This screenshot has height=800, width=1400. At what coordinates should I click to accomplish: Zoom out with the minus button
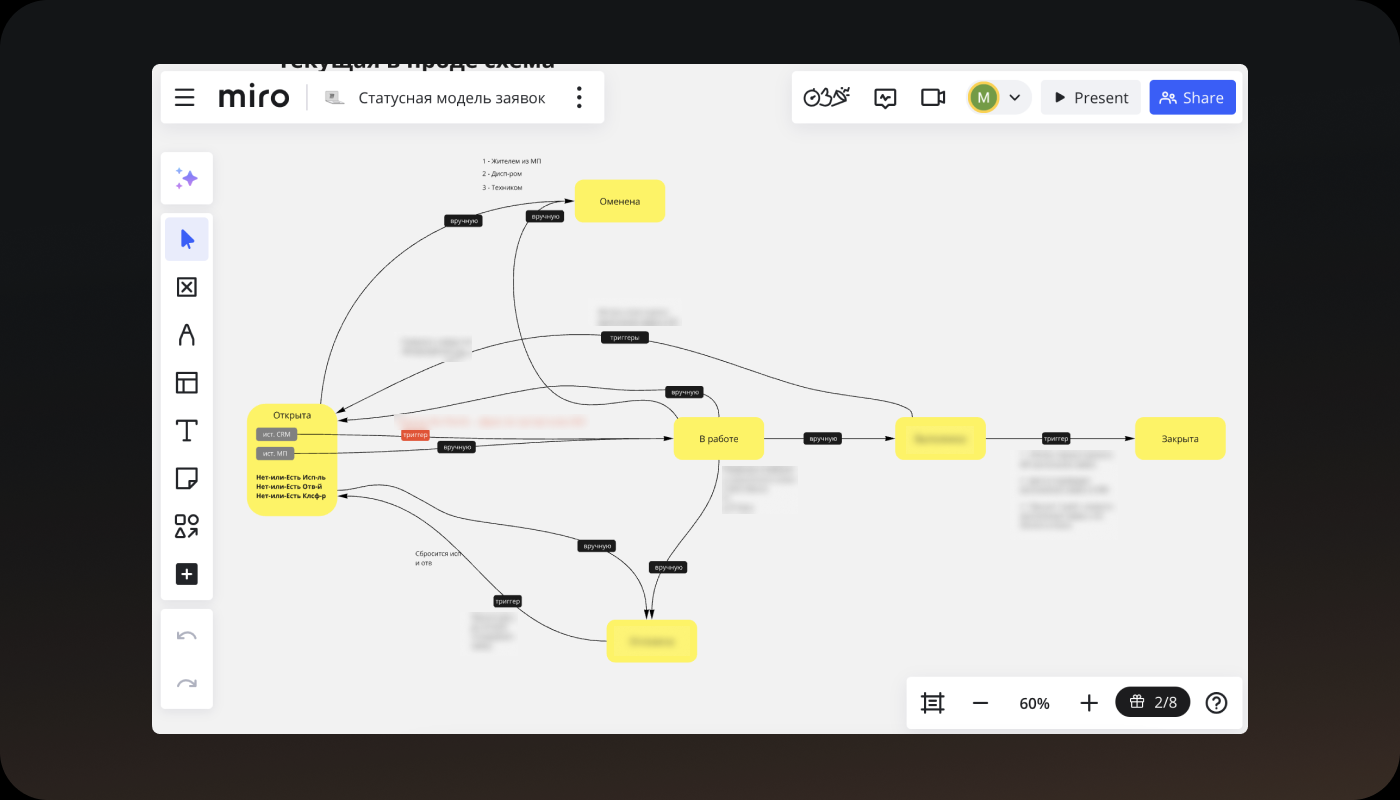click(980, 703)
